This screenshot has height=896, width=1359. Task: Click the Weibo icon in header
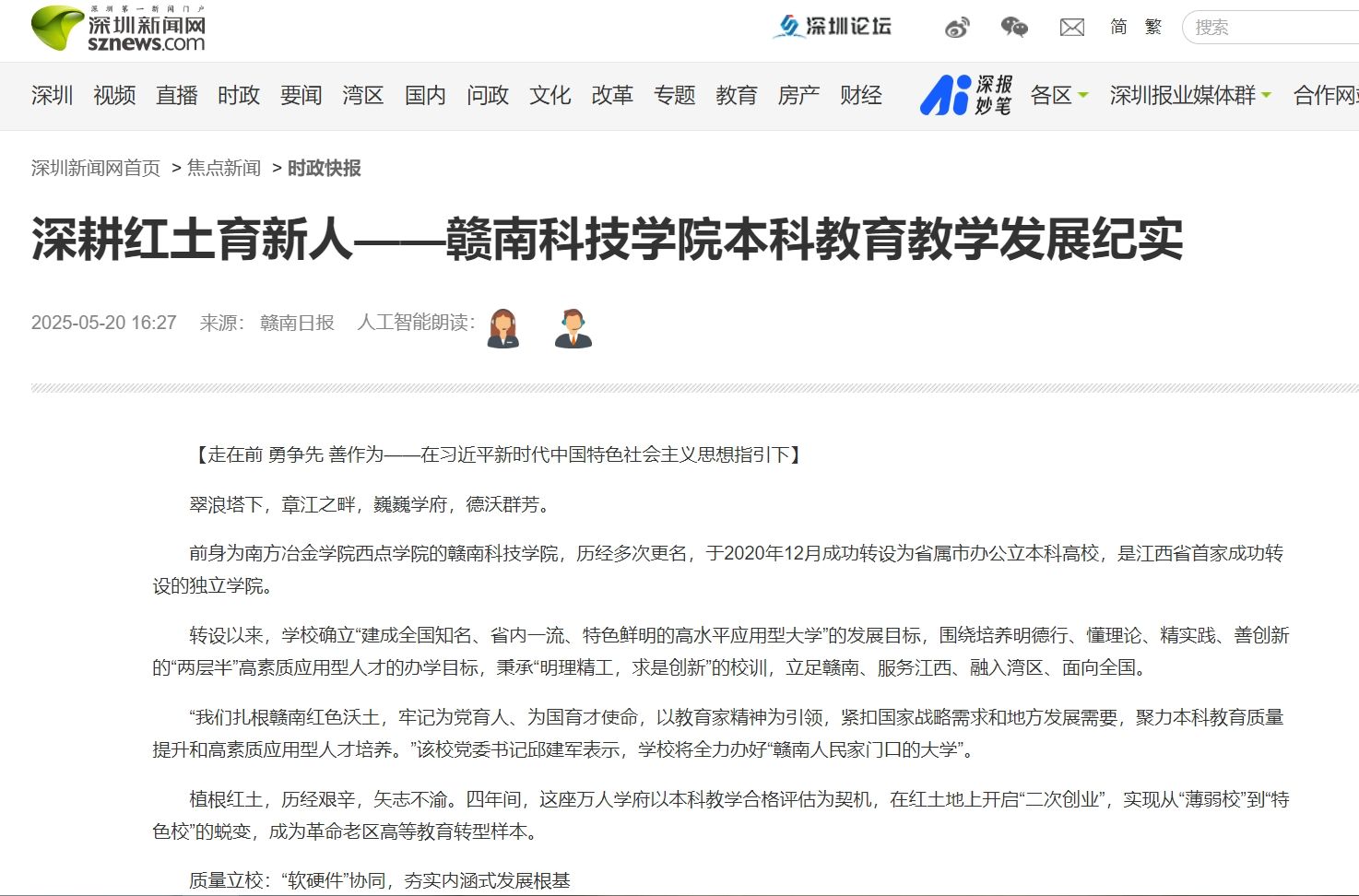point(957,28)
